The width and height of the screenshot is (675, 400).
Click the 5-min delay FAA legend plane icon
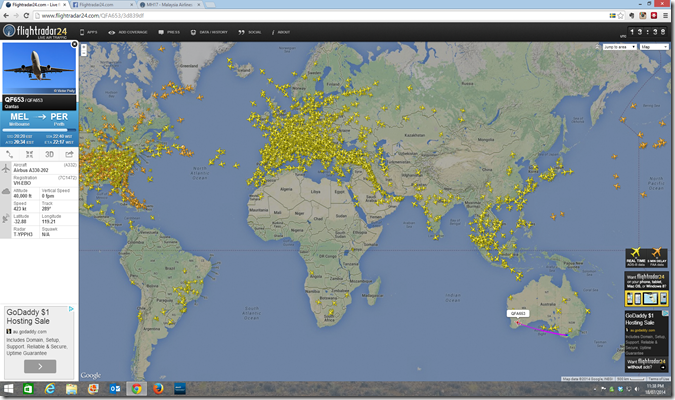click(x=656, y=252)
